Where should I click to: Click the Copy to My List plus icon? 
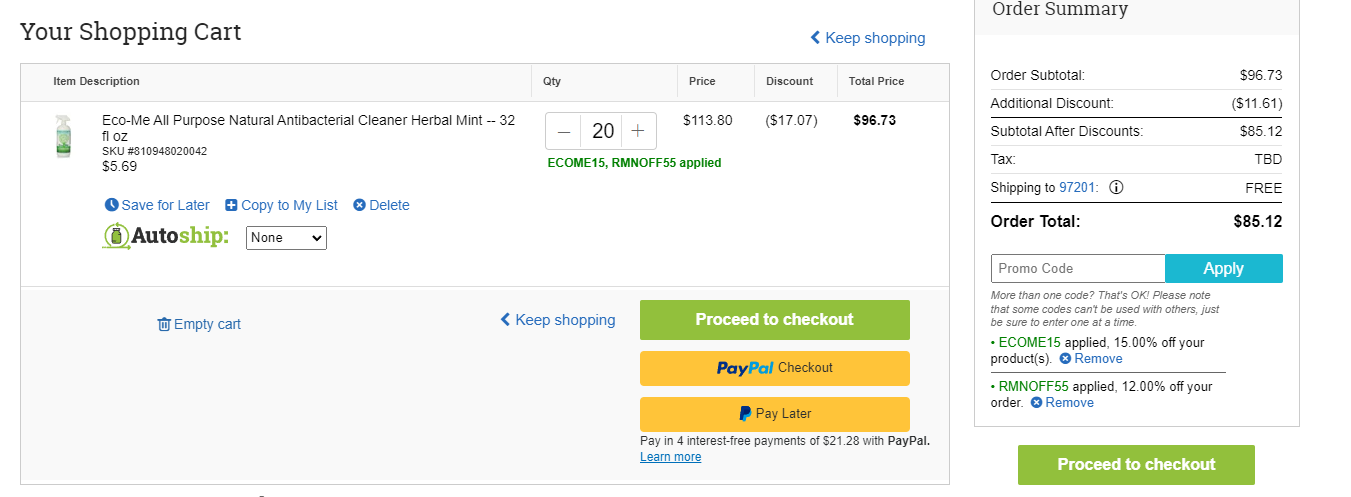point(231,205)
